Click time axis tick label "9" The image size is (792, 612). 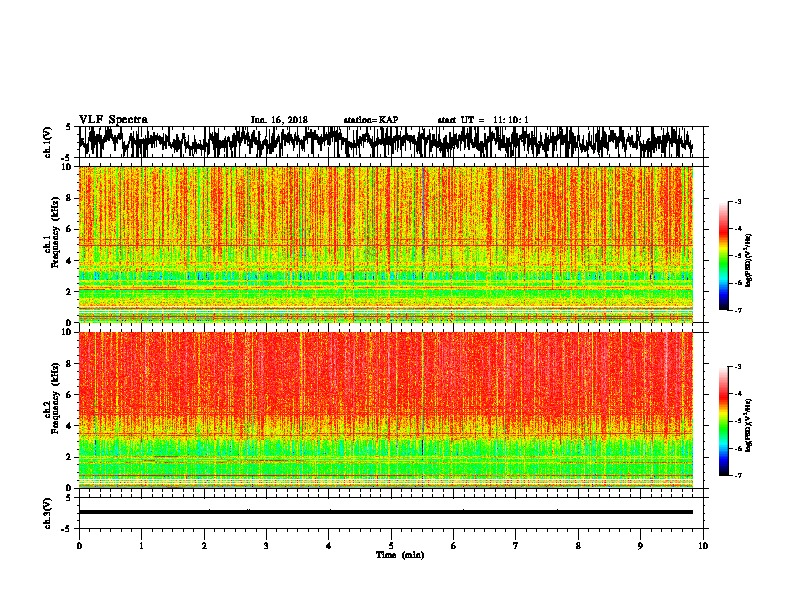pos(640,546)
